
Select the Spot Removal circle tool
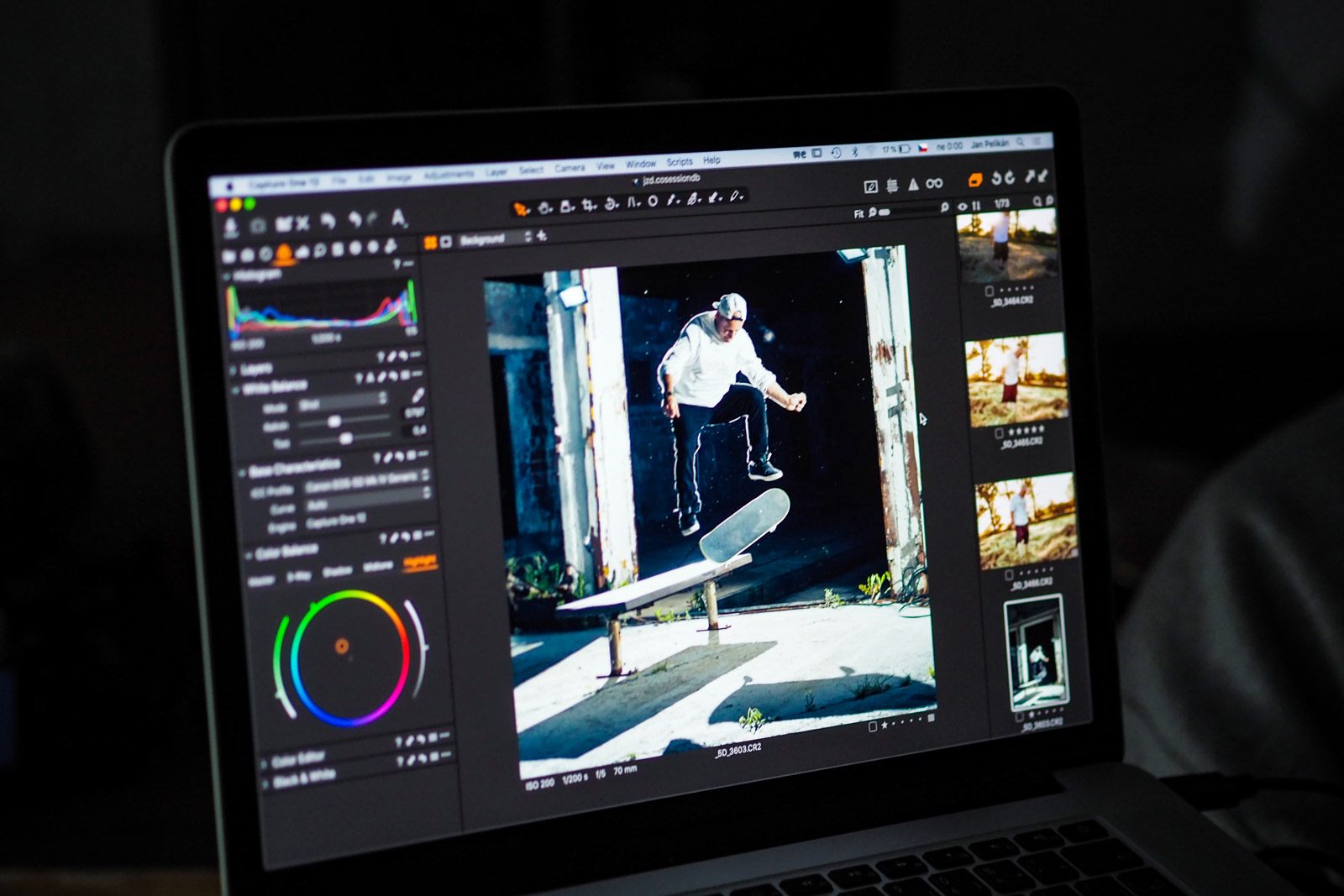click(x=653, y=201)
